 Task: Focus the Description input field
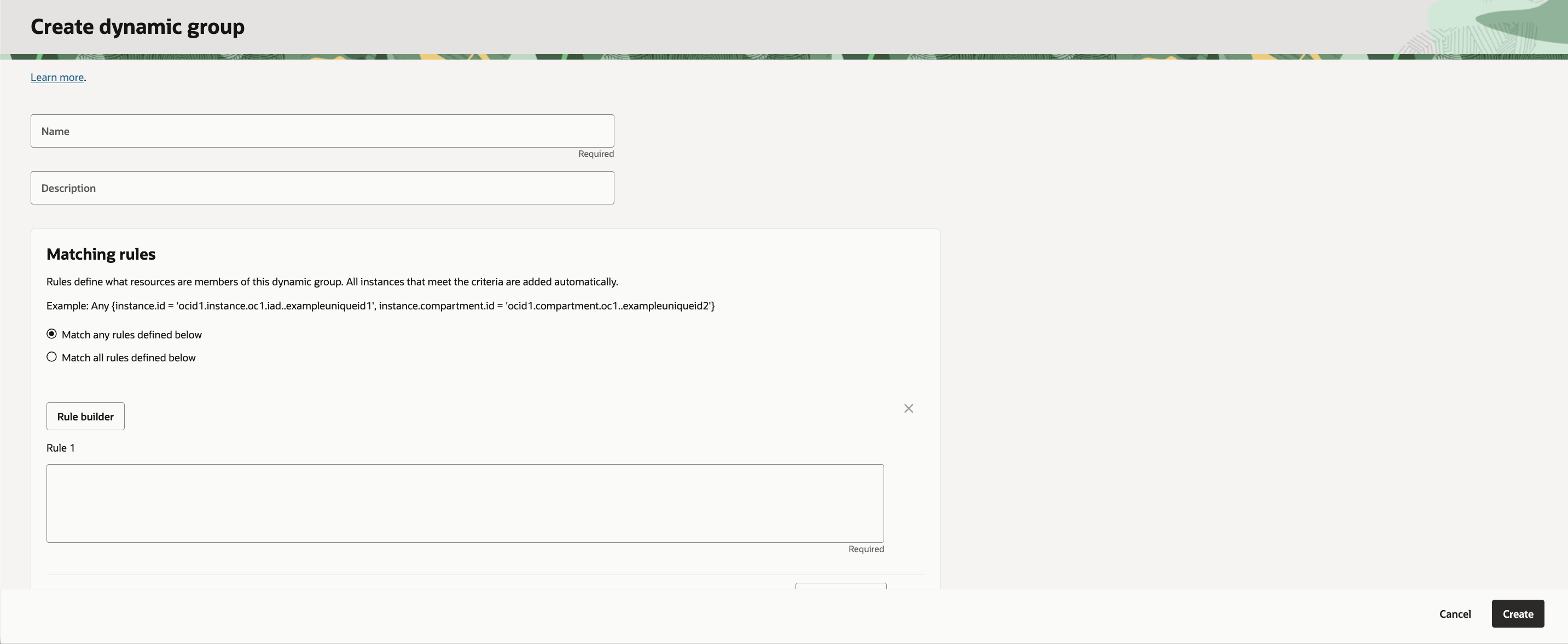pyautogui.click(x=322, y=188)
